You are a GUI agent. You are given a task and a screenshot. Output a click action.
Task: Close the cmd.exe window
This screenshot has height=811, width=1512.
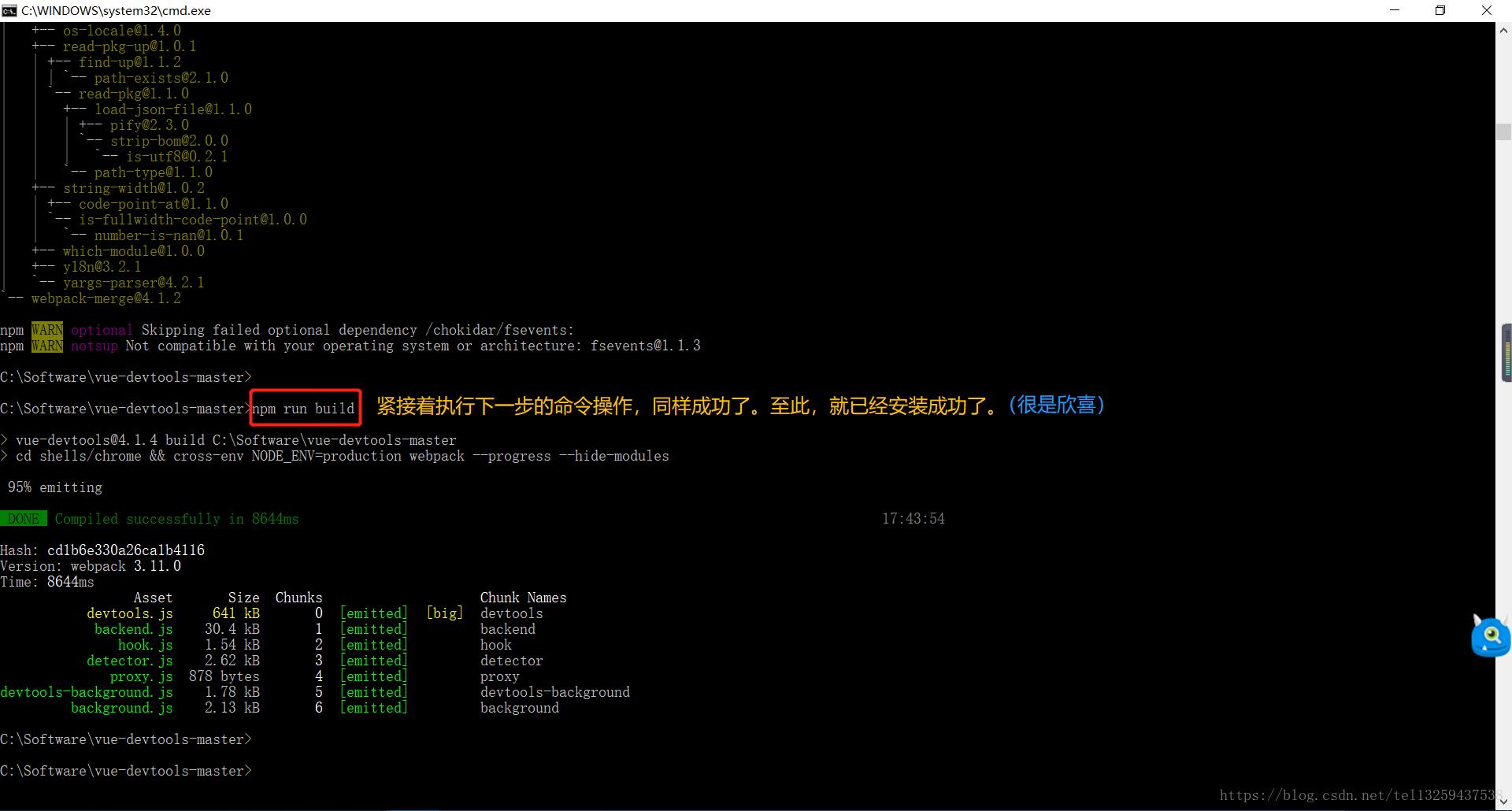(x=1487, y=10)
